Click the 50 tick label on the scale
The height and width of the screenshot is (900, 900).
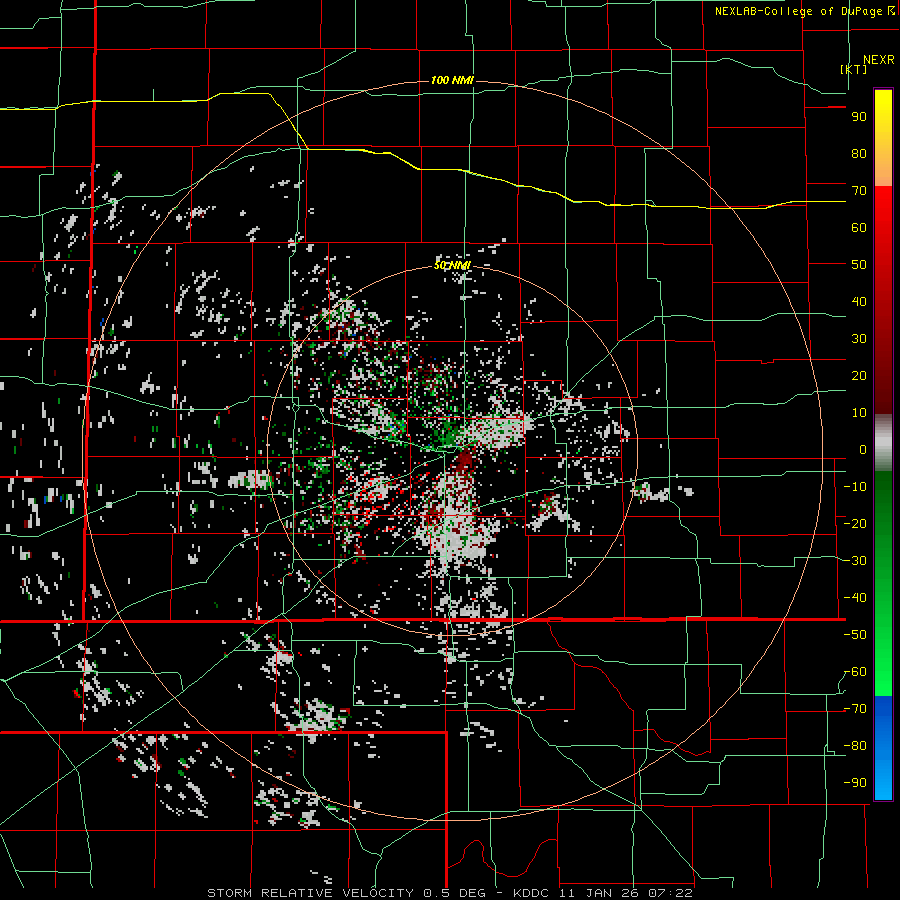859,265
